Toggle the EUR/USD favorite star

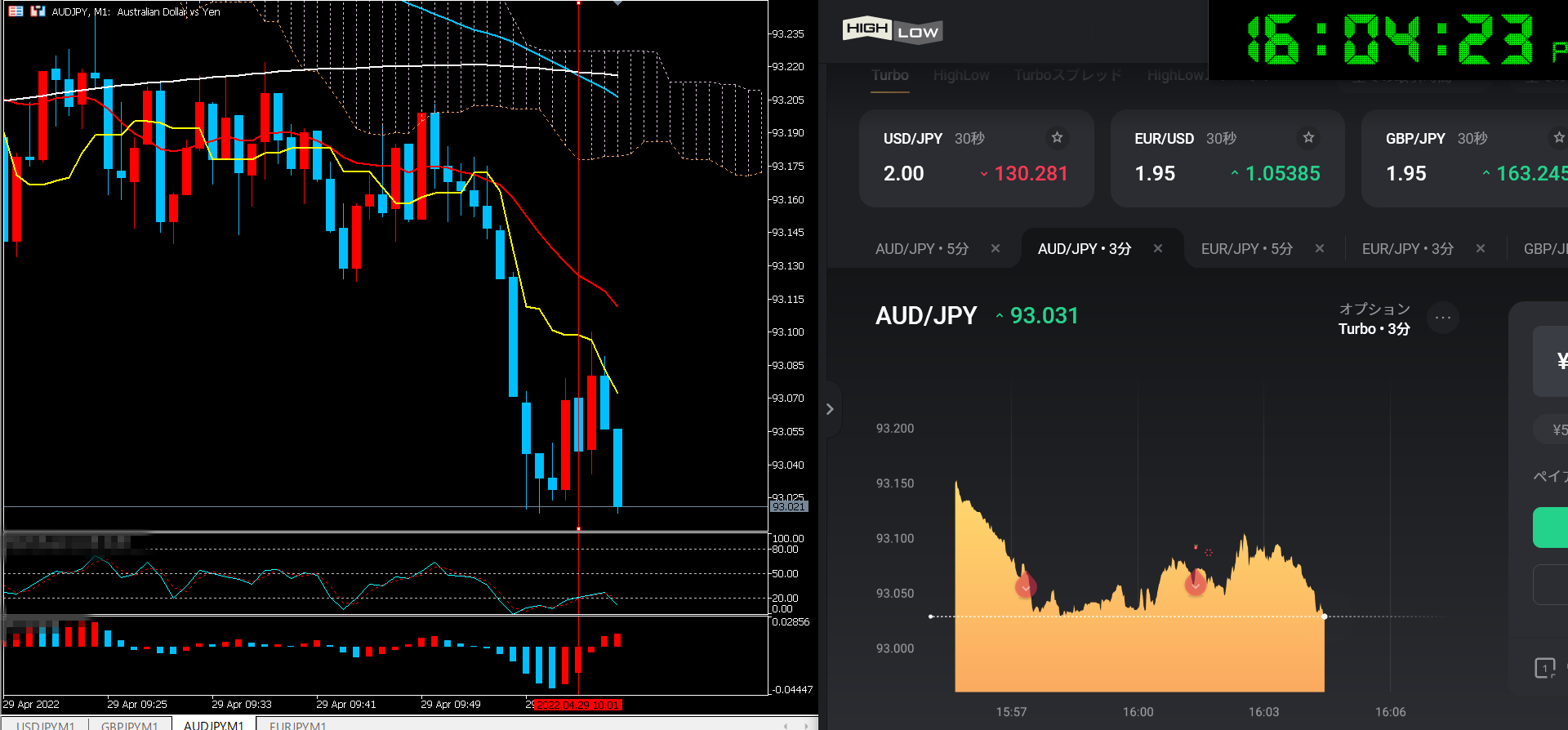1308,137
